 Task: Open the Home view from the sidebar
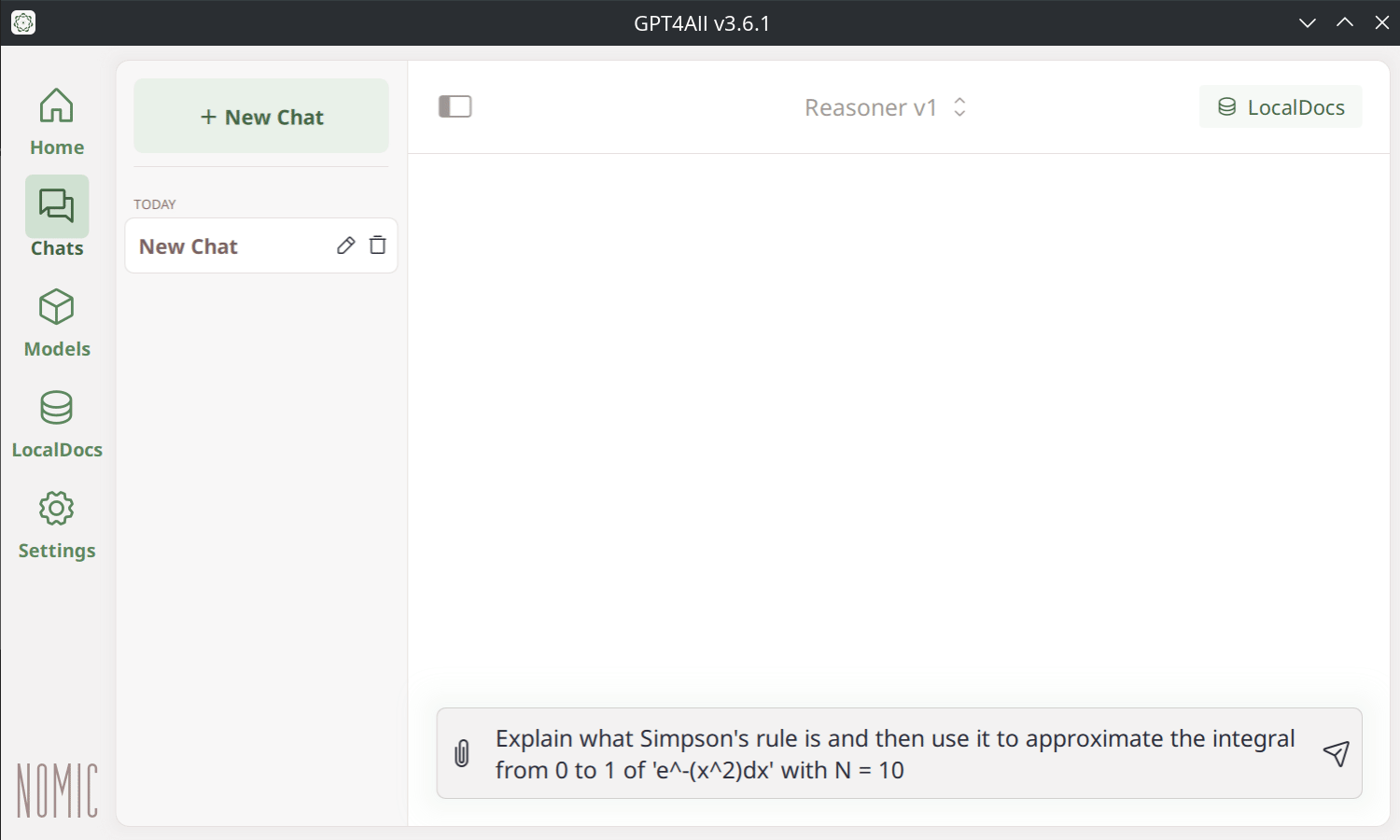point(57,121)
